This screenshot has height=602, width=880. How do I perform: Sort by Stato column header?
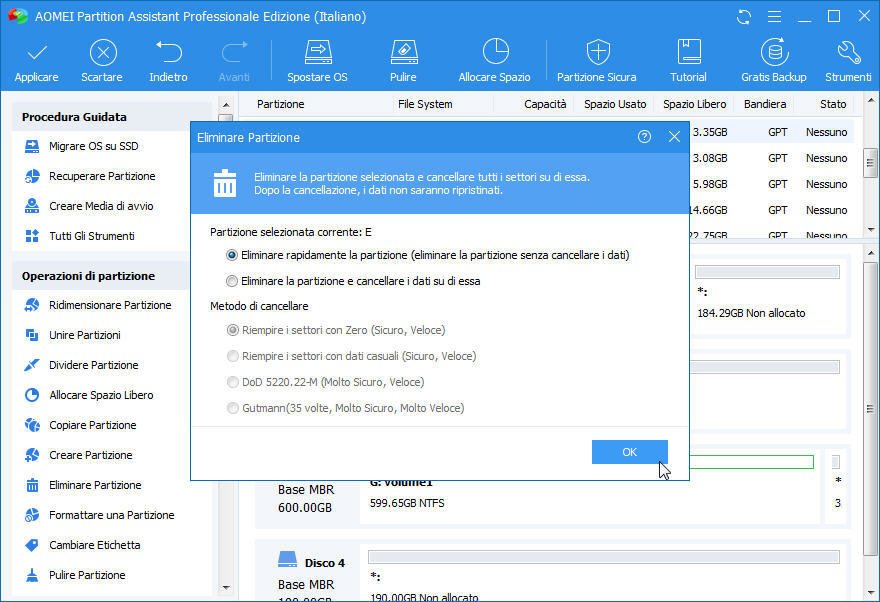pos(833,104)
